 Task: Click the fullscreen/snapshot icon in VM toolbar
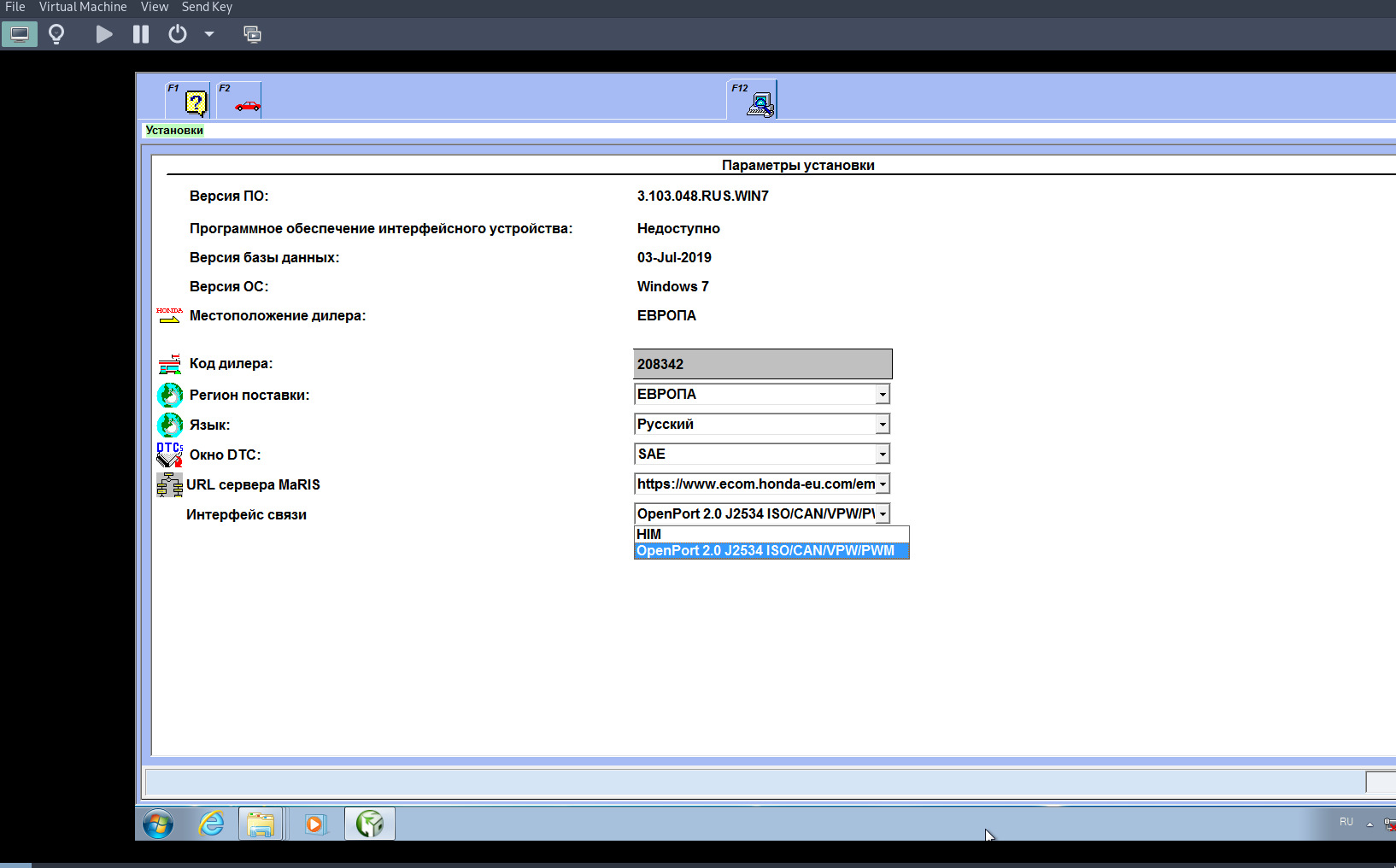tap(252, 34)
